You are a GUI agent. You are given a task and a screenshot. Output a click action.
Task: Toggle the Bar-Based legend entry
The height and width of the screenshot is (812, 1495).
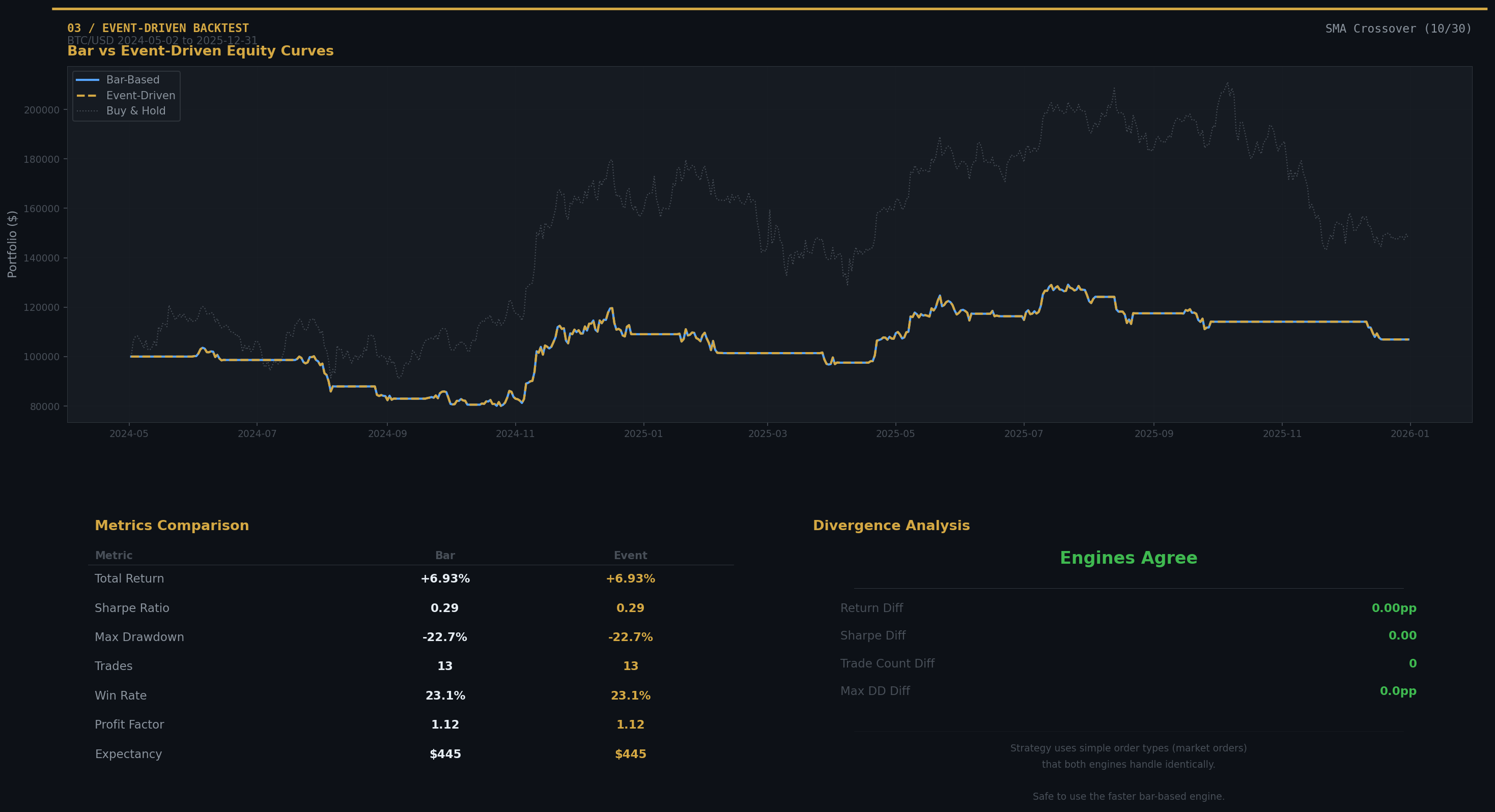click(x=132, y=79)
